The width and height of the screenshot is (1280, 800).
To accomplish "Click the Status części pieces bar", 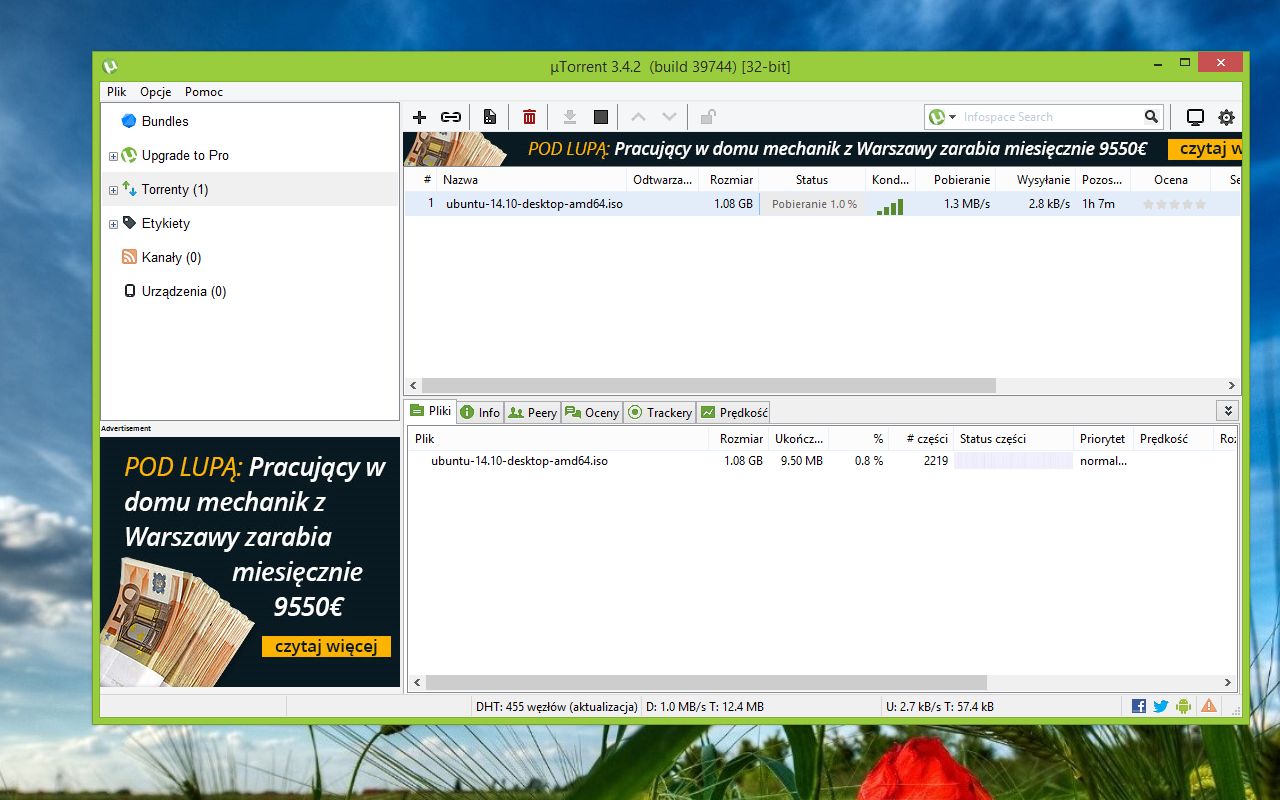I will pyautogui.click(x=1014, y=461).
